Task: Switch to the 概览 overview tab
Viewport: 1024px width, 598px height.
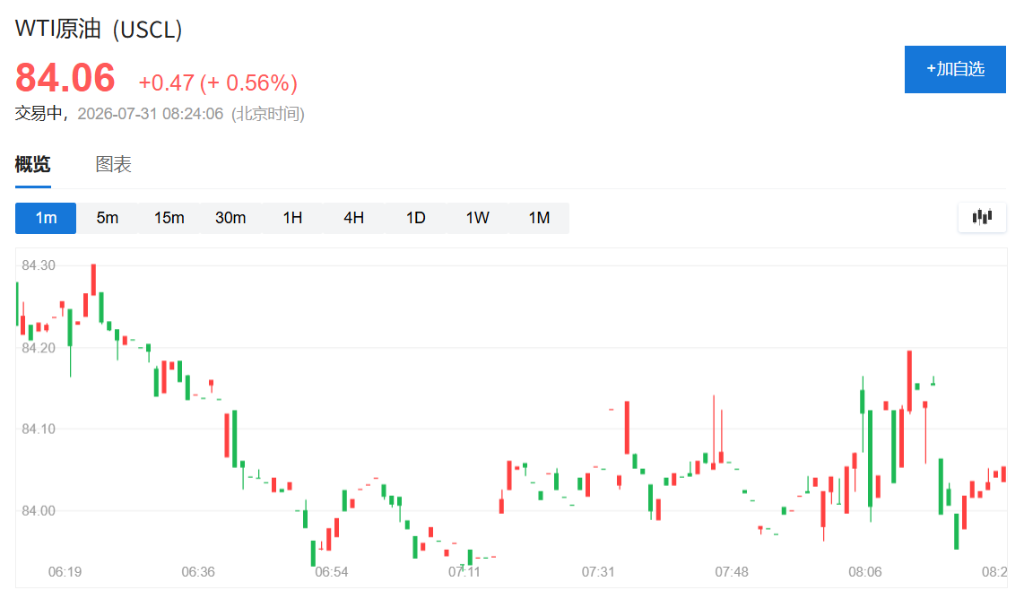Action: (33, 165)
